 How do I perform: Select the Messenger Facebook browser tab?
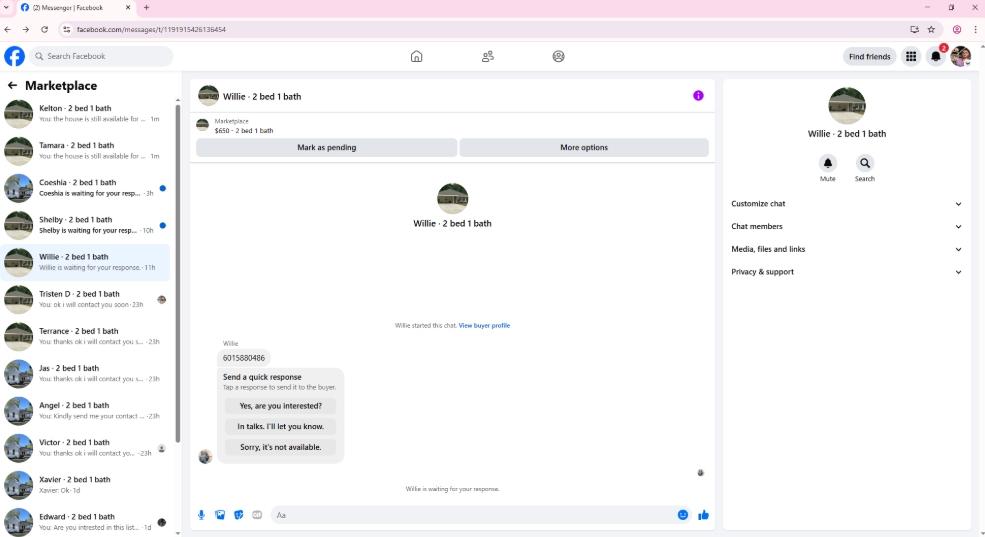coord(75,8)
